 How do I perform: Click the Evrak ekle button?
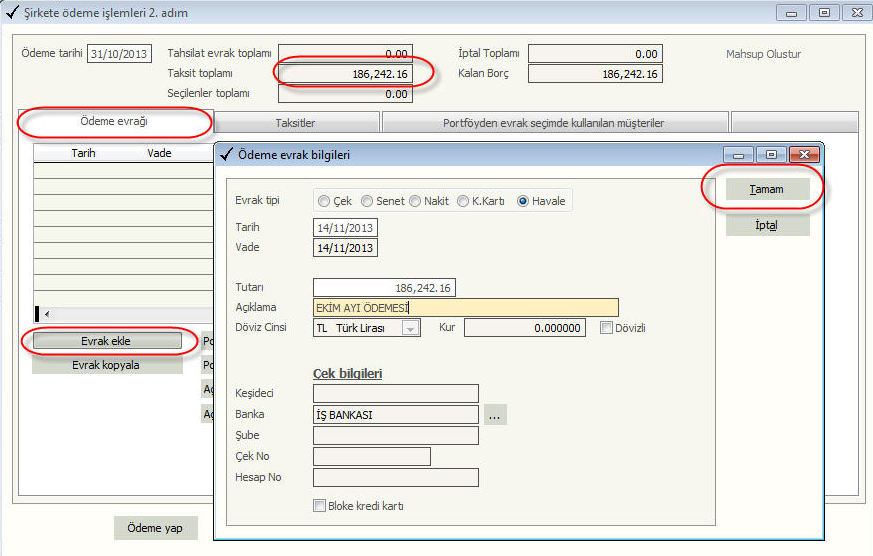[x=106, y=341]
